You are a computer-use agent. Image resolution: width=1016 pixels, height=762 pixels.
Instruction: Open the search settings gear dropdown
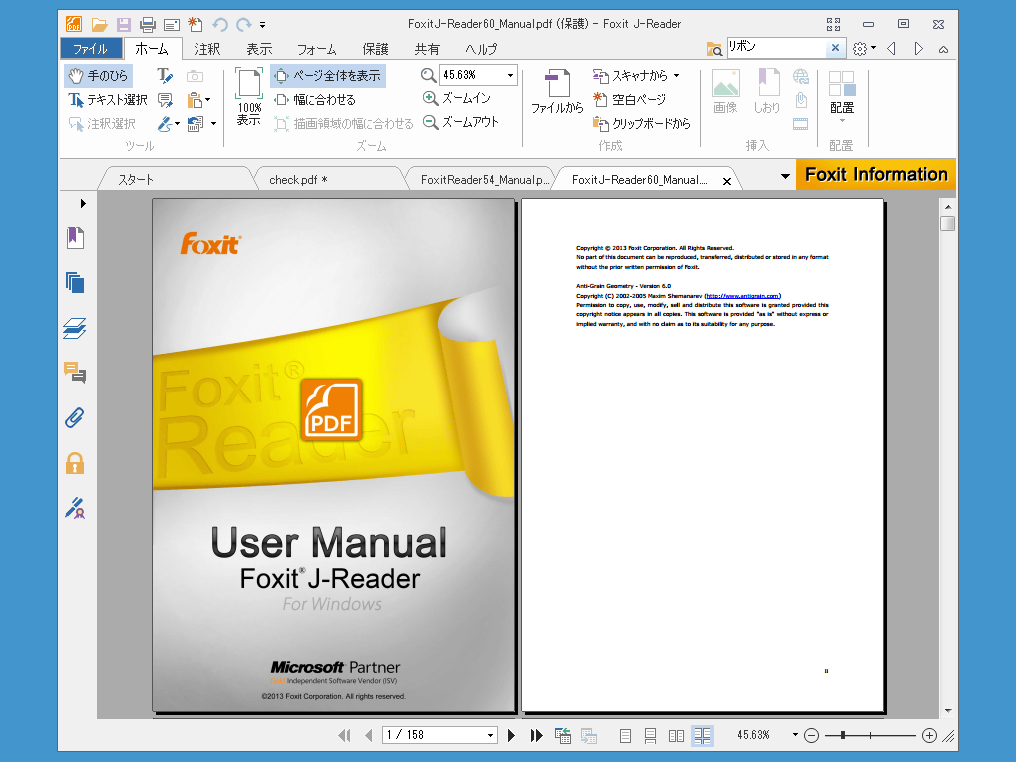[864, 49]
